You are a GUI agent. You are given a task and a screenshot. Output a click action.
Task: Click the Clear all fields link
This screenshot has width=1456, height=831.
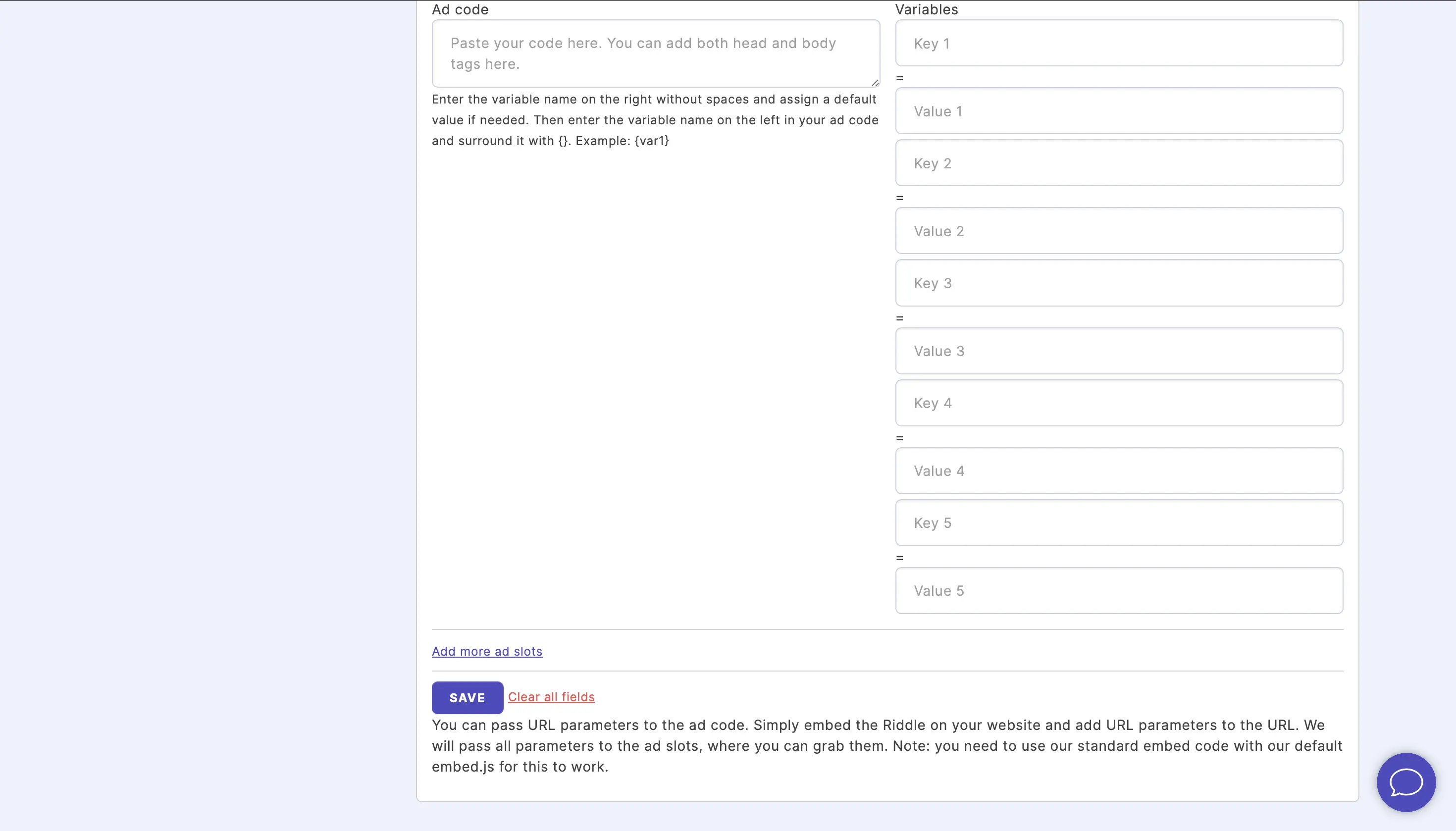[551, 697]
